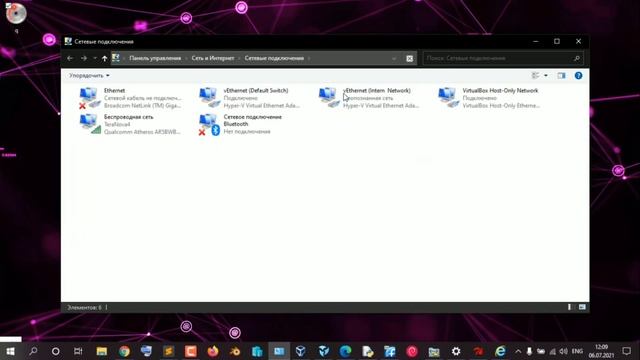Launch Internet Explorer from taskbar
Viewport: 640px width, 360px height.
[x=500, y=351]
